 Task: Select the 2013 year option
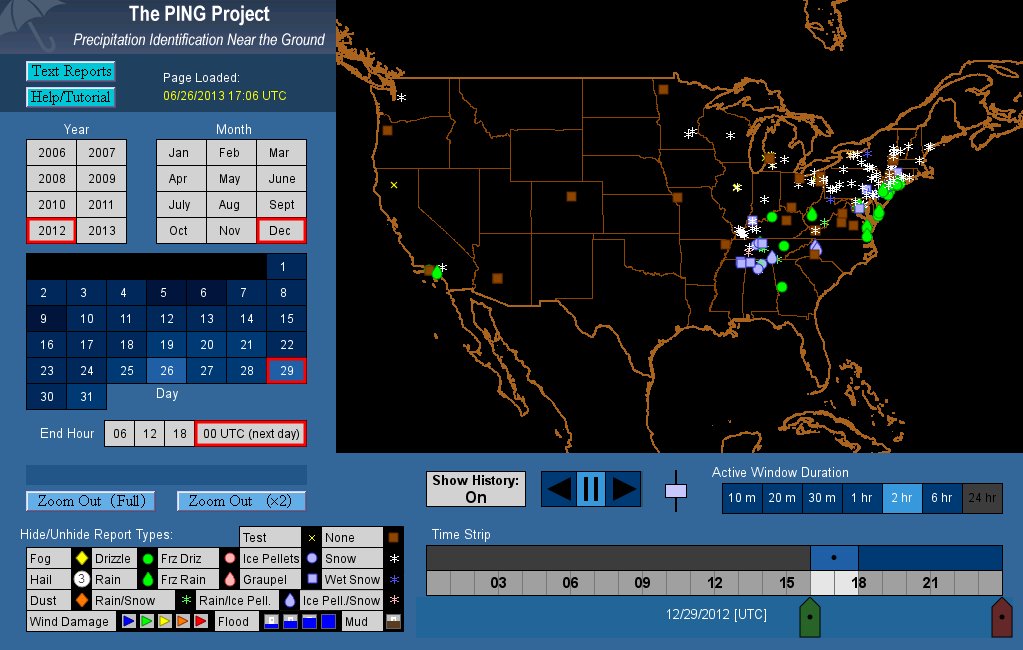102,230
